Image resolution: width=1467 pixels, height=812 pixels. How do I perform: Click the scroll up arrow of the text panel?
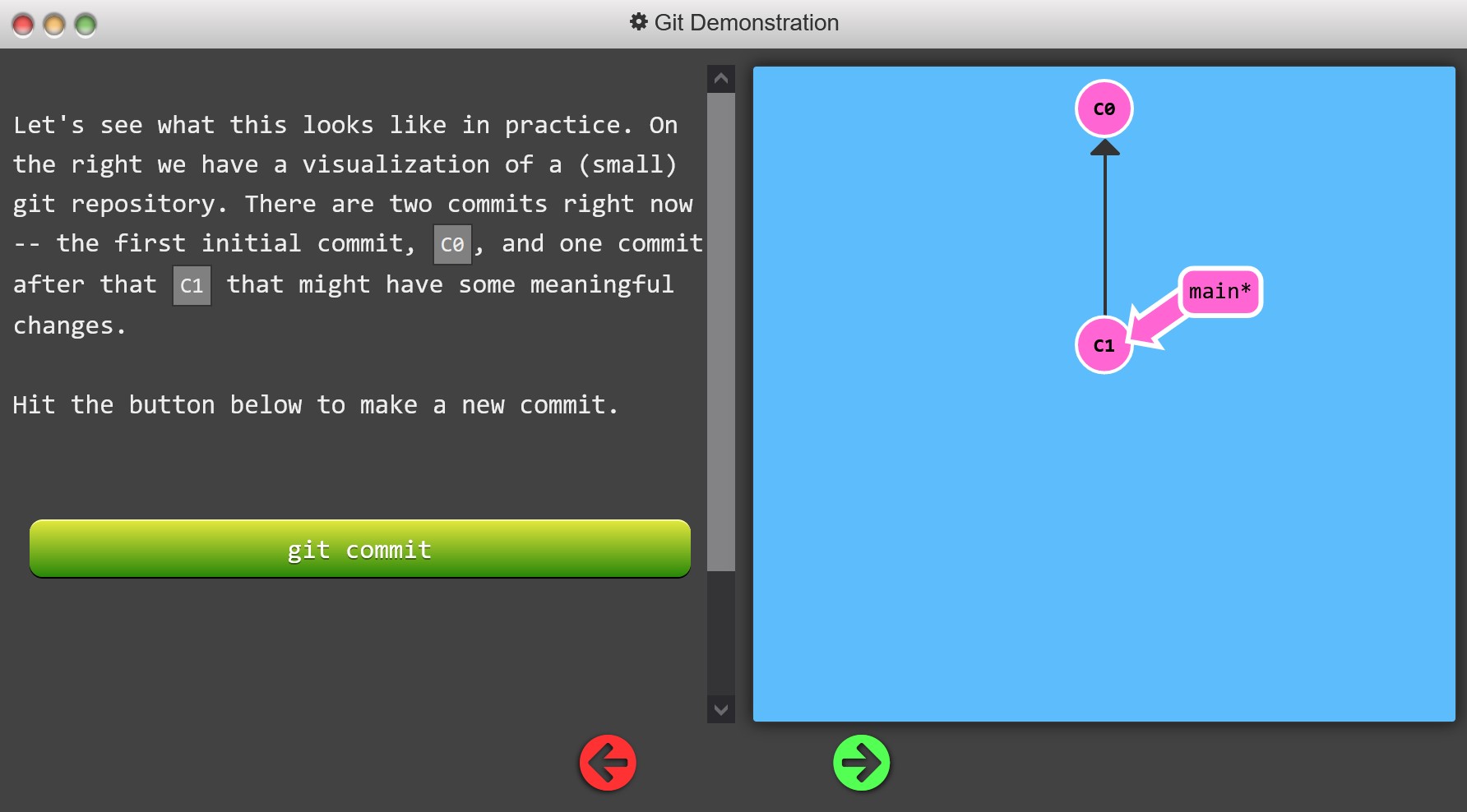[721, 79]
